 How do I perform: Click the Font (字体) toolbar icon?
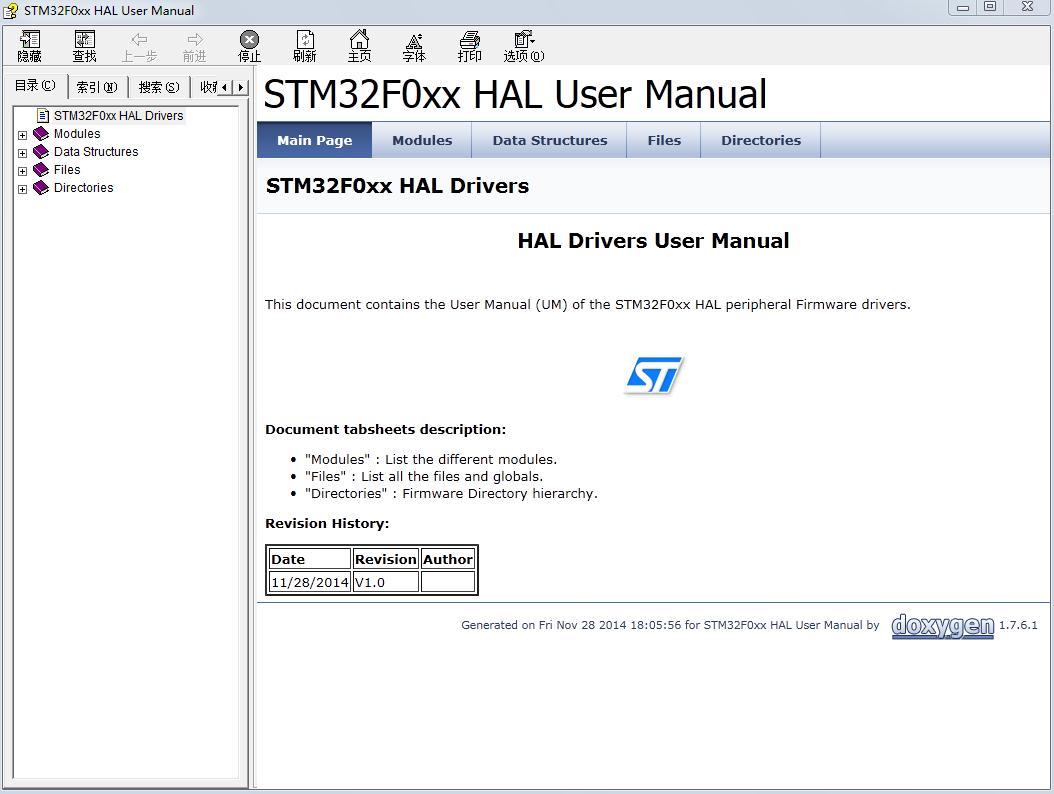pyautogui.click(x=414, y=46)
